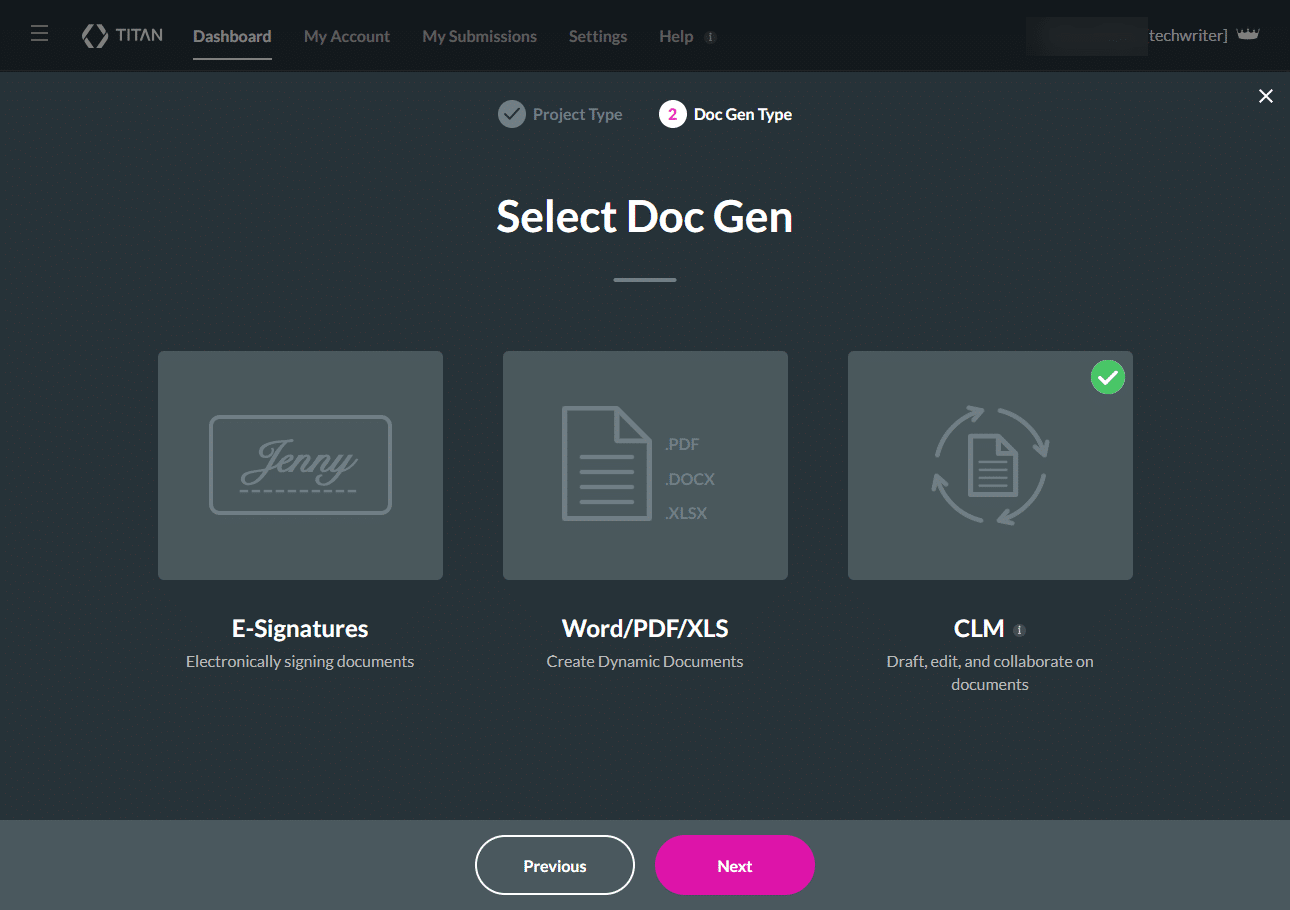This screenshot has width=1290, height=910.
Task: Click the info icon next to Help
Action: click(x=710, y=37)
